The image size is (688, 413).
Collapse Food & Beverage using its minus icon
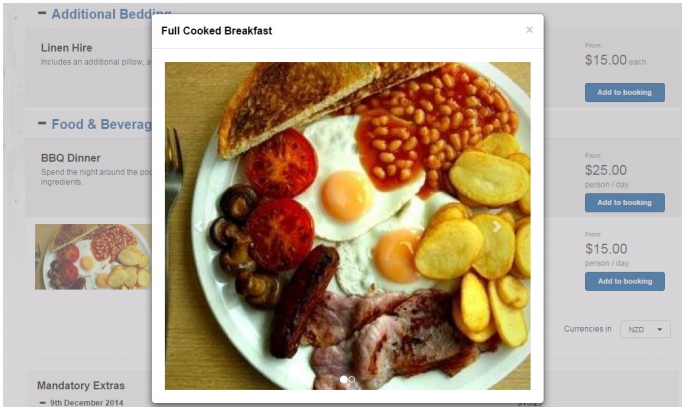coord(42,123)
